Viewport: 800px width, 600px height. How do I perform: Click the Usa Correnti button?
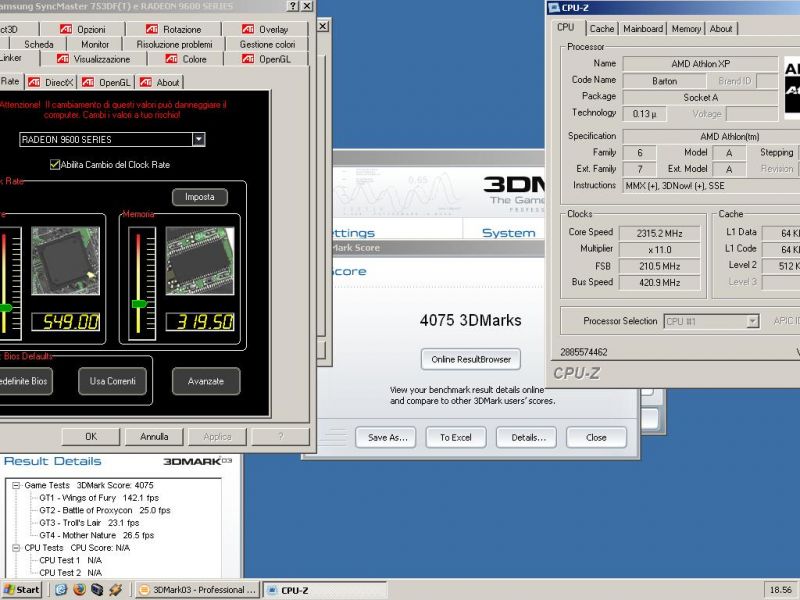(x=112, y=381)
